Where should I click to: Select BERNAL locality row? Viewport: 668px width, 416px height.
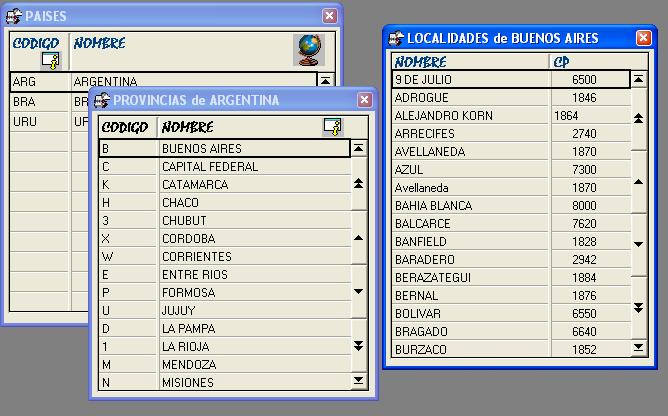(x=511, y=295)
